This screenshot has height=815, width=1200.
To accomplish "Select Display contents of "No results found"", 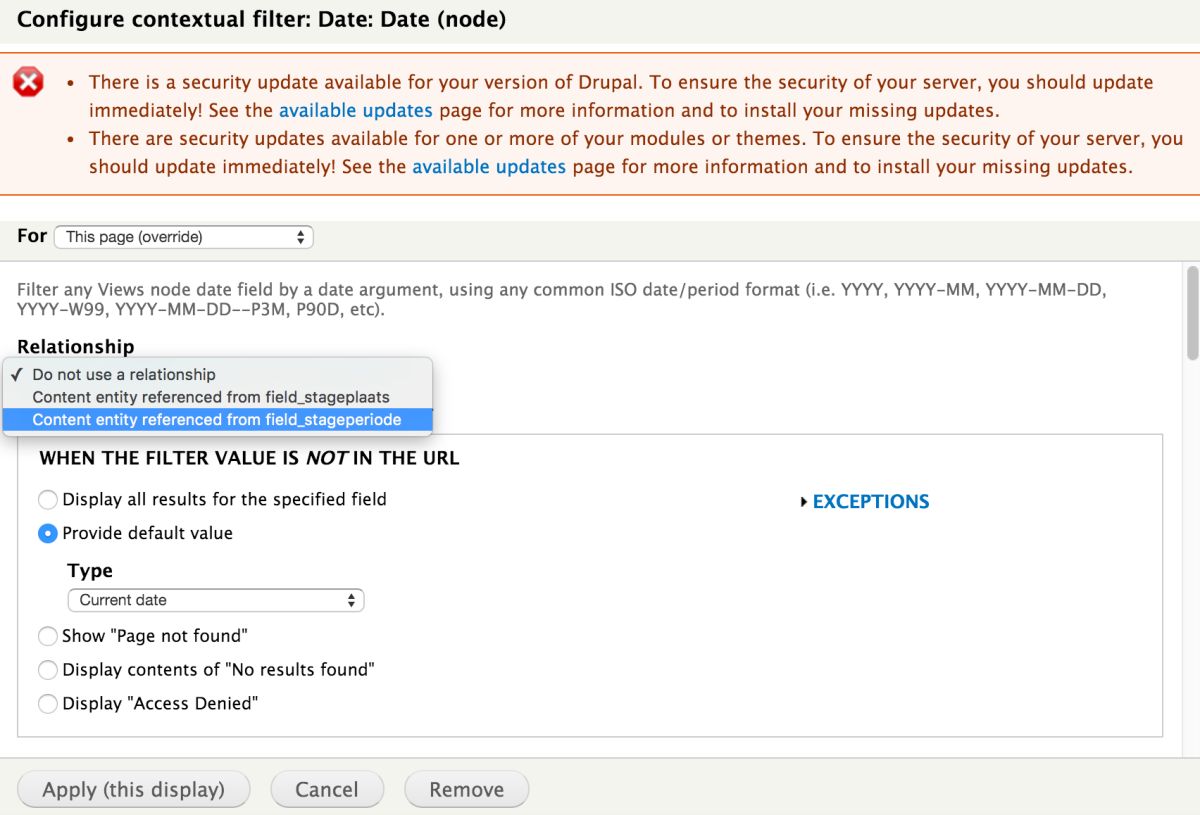I will tap(48, 669).
